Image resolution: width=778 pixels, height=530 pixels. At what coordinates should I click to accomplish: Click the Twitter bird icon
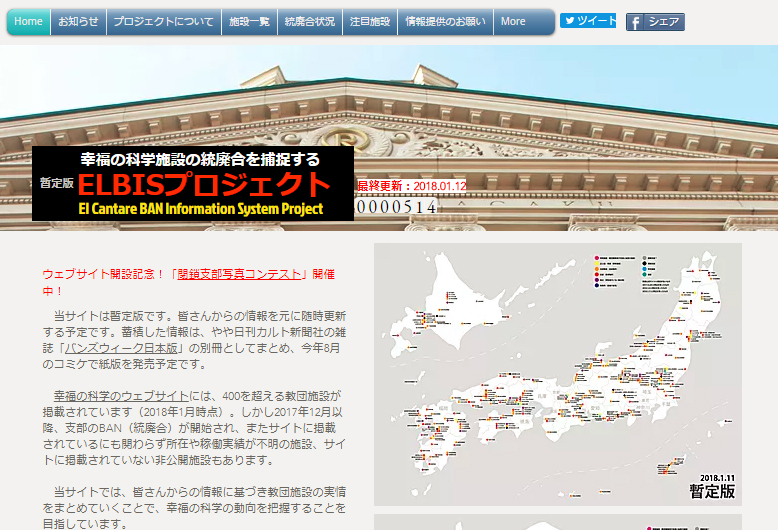570,21
